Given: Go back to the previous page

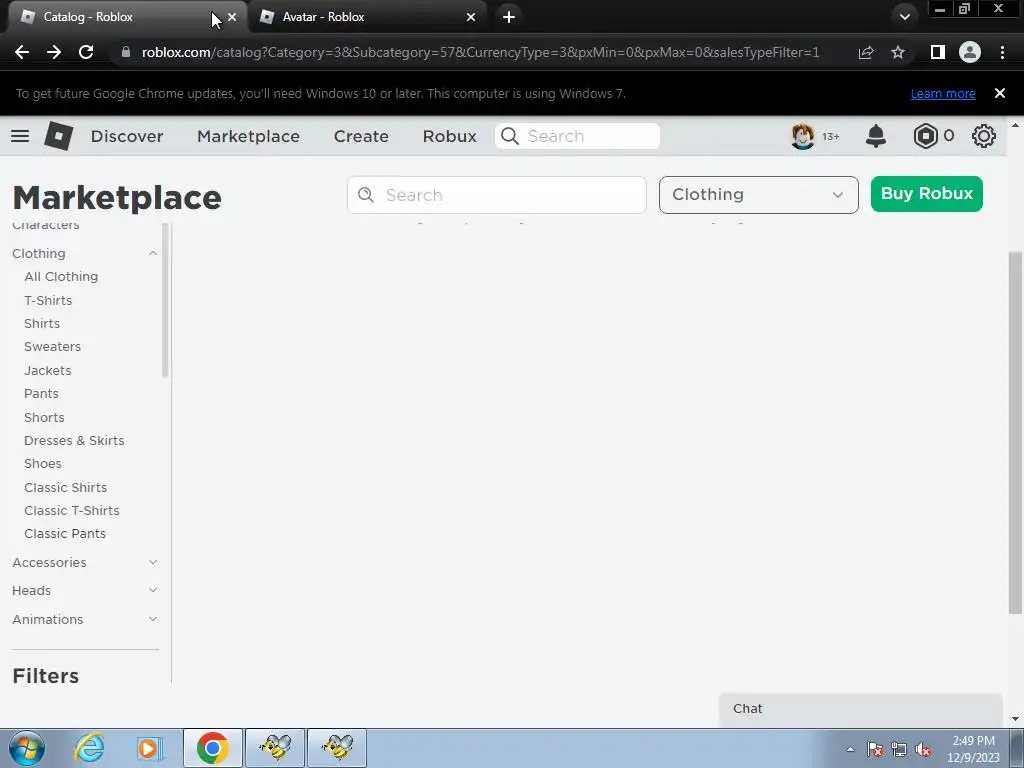Looking at the screenshot, I should (x=22, y=52).
